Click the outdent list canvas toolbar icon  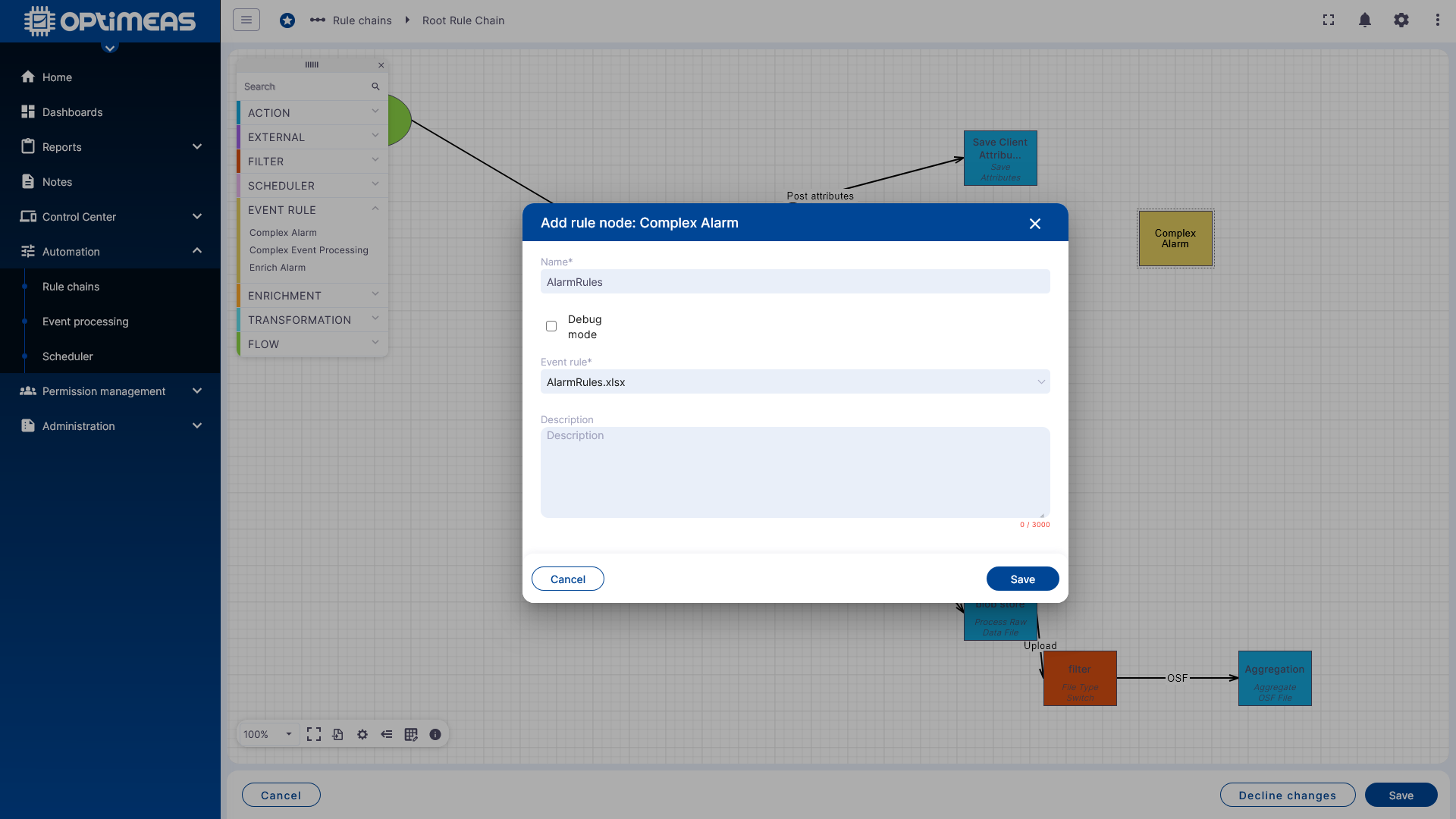pos(387,734)
